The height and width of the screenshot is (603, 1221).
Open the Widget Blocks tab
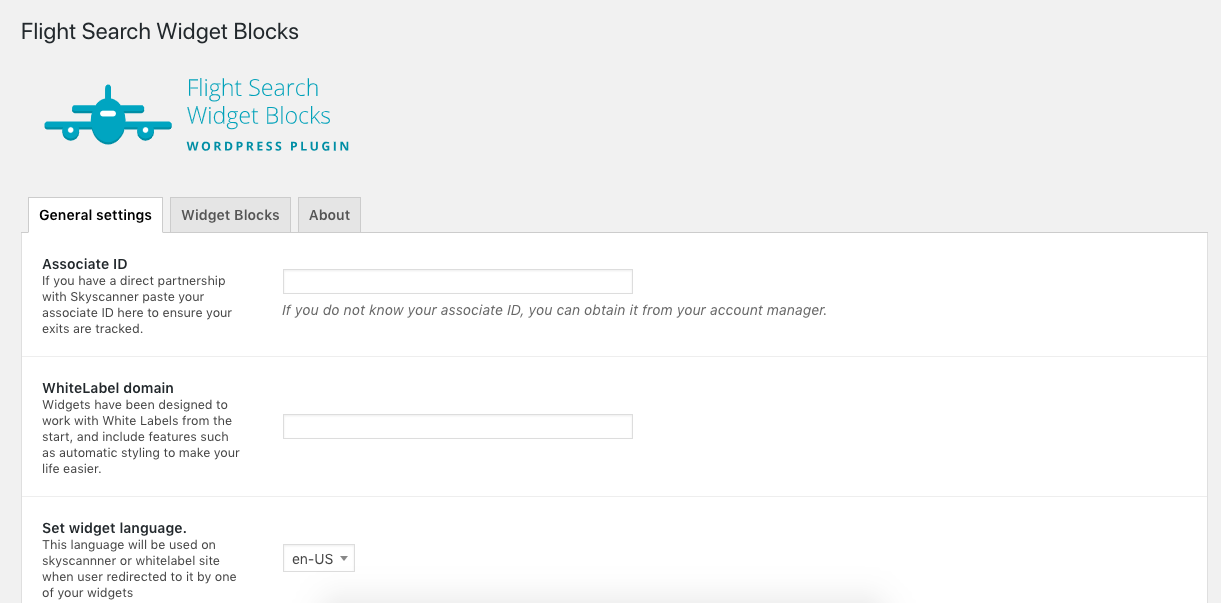(230, 215)
